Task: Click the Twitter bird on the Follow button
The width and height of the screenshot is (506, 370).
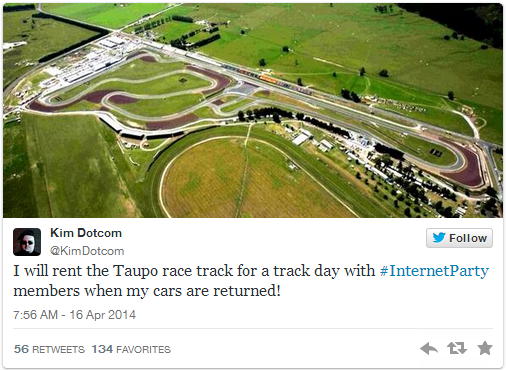Action: click(x=439, y=238)
